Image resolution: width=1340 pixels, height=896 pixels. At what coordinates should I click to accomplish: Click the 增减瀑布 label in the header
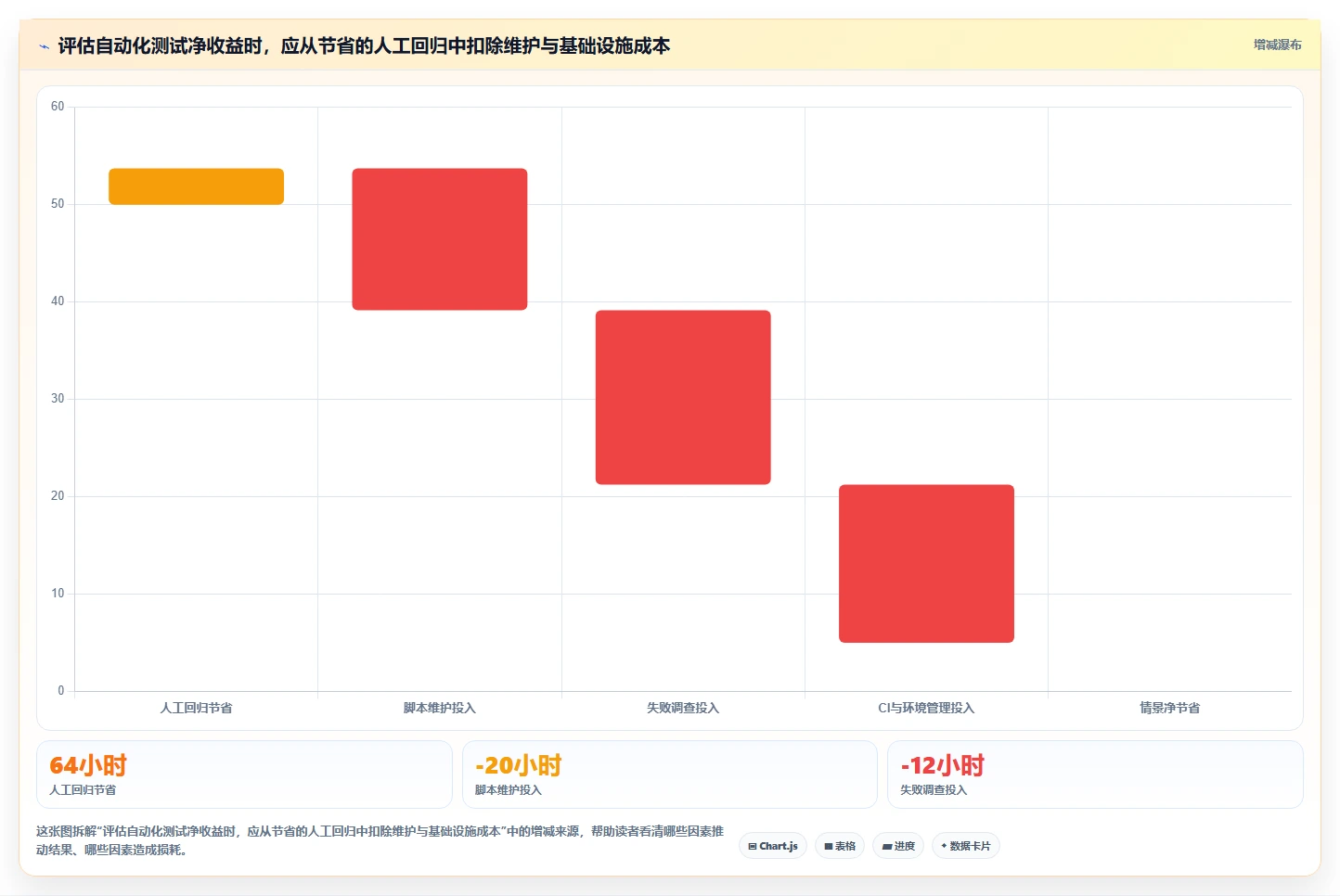[1277, 45]
